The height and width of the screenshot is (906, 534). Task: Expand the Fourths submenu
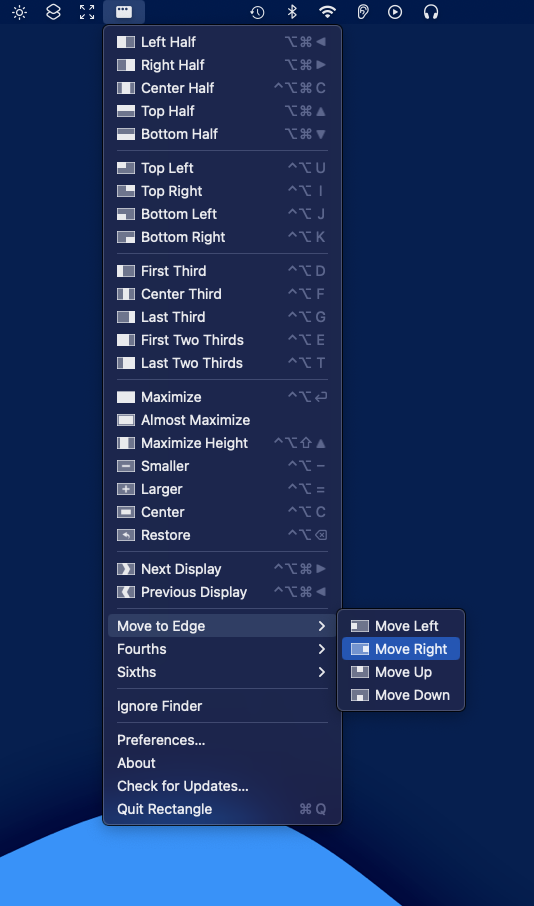point(222,649)
